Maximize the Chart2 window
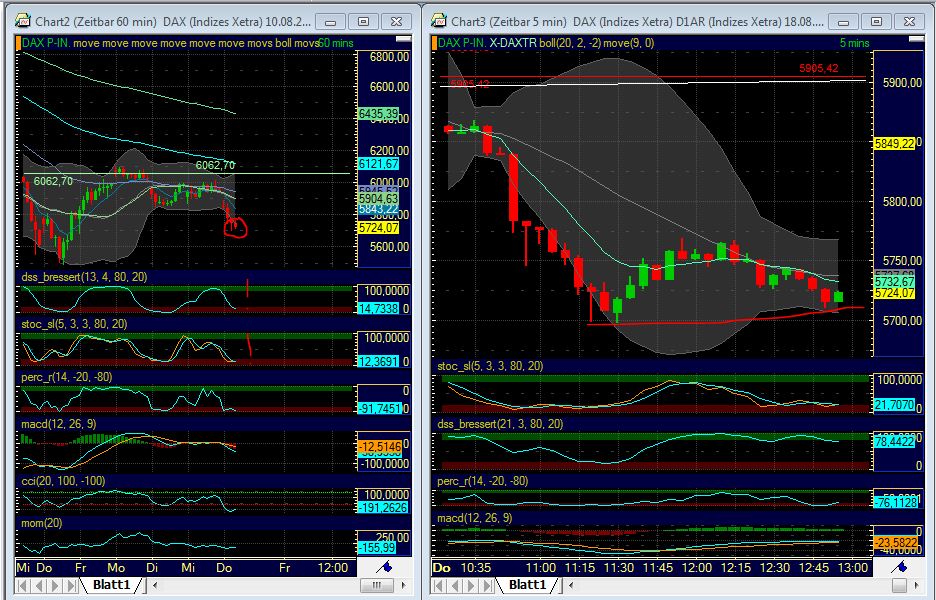Image resolution: width=936 pixels, height=600 pixels. pyautogui.click(x=363, y=21)
